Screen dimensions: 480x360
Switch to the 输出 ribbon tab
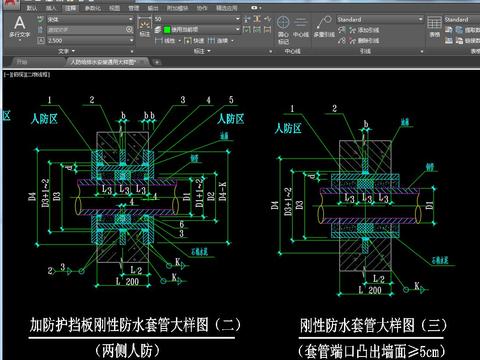click(x=153, y=8)
